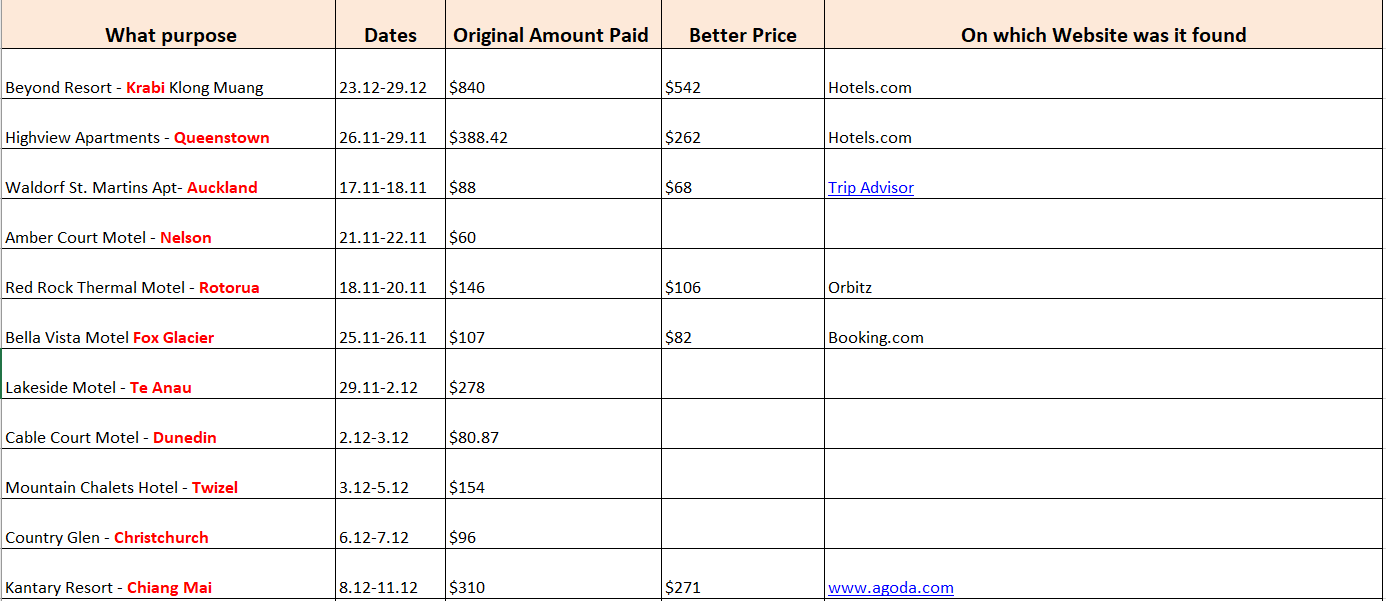Click the Beyond Resort - Krabi Klong Muang cell
Image resolution: width=1386 pixels, height=601 pixels.
pyautogui.click(x=168, y=75)
